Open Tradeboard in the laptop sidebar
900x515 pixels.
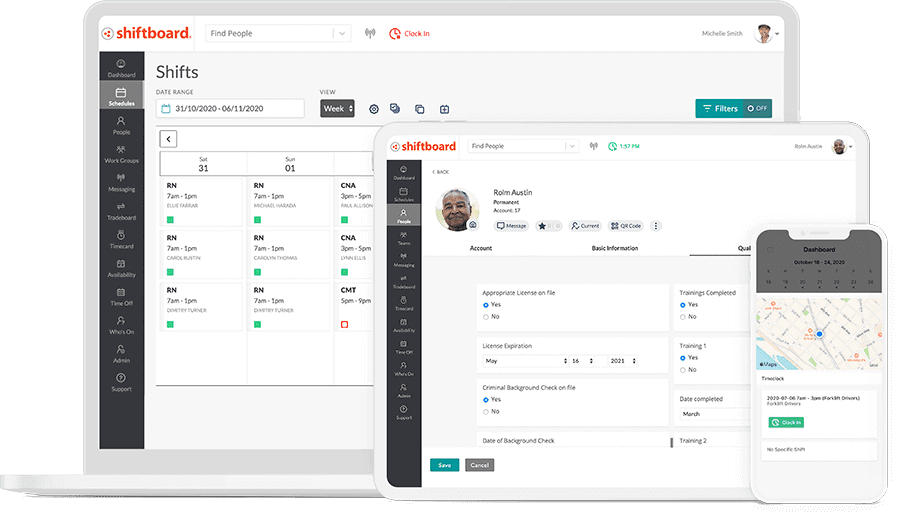point(121,211)
